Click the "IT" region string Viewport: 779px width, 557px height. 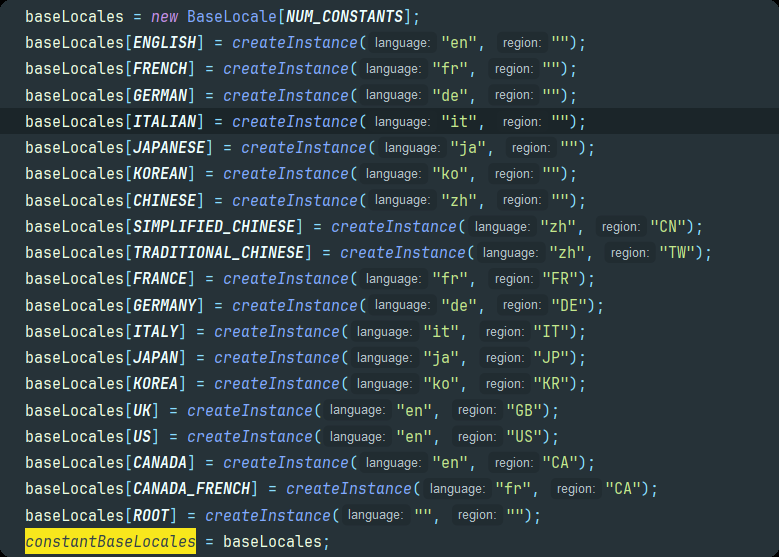(551, 331)
